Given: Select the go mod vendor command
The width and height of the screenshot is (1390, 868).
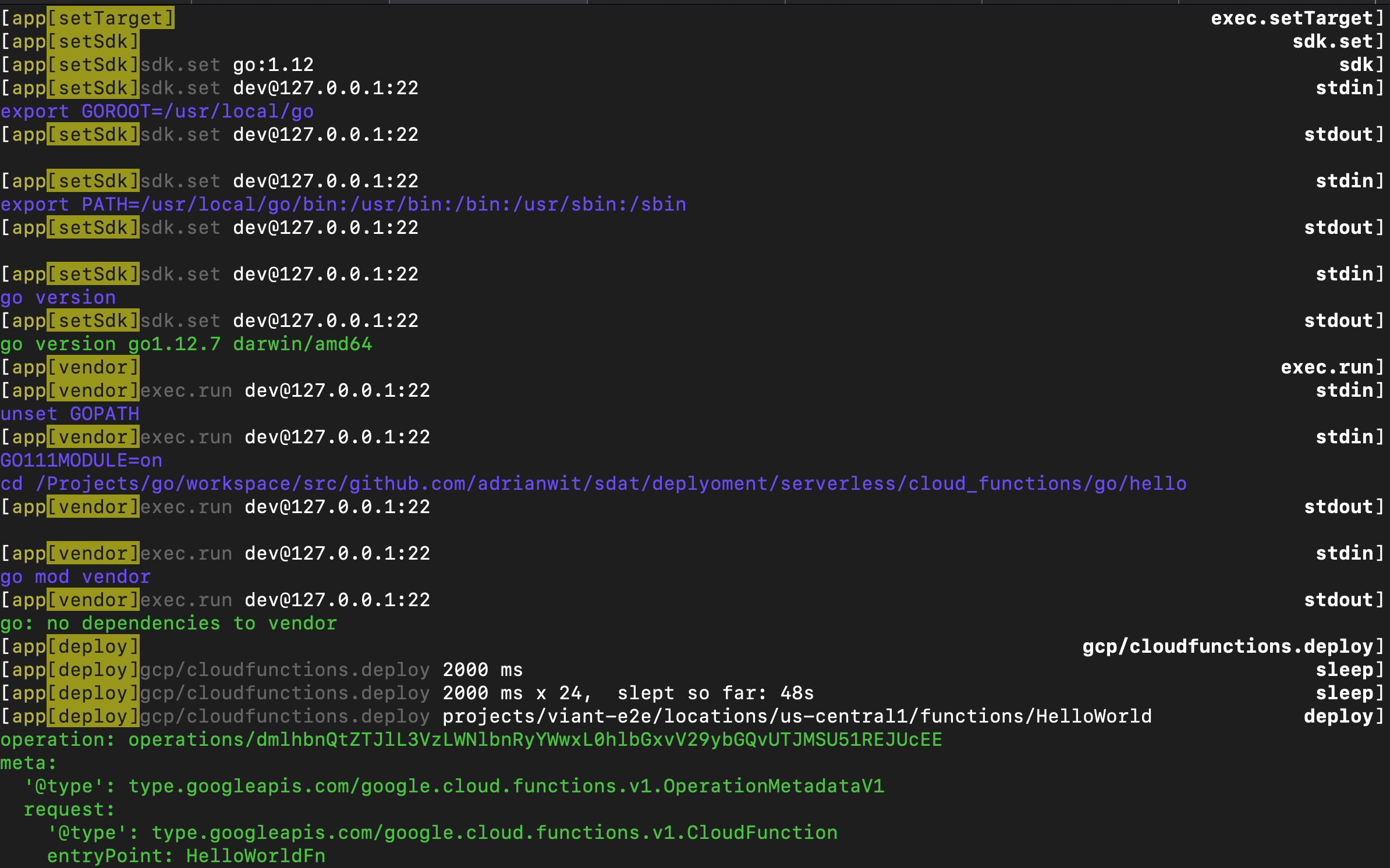Looking at the screenshot, I should (75, 577).
